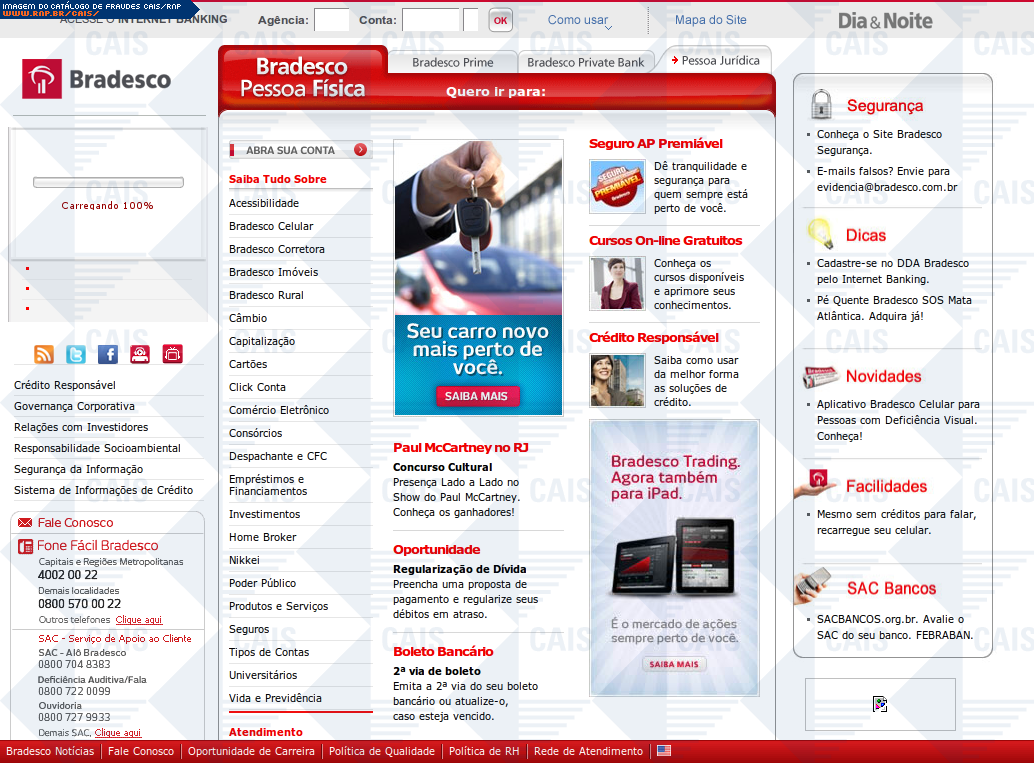Image resolution: width=1034 pixels, height=763 pixels.
Task: Click the Agência input field
Action: 332,20
